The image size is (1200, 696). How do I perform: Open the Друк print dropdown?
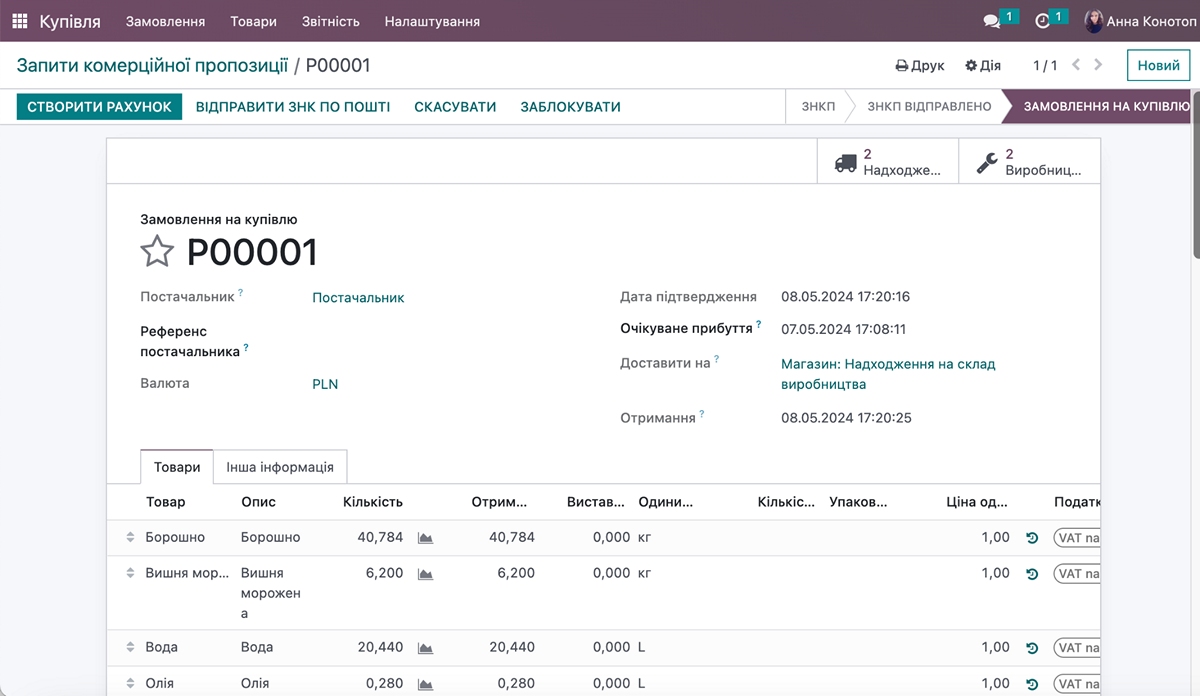(x=920, y=66)
